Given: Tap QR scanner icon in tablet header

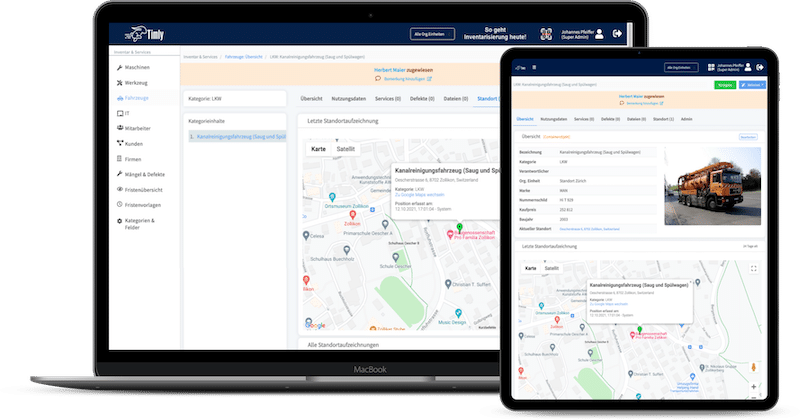Looking at the screenshot, I should pos(711,67).
